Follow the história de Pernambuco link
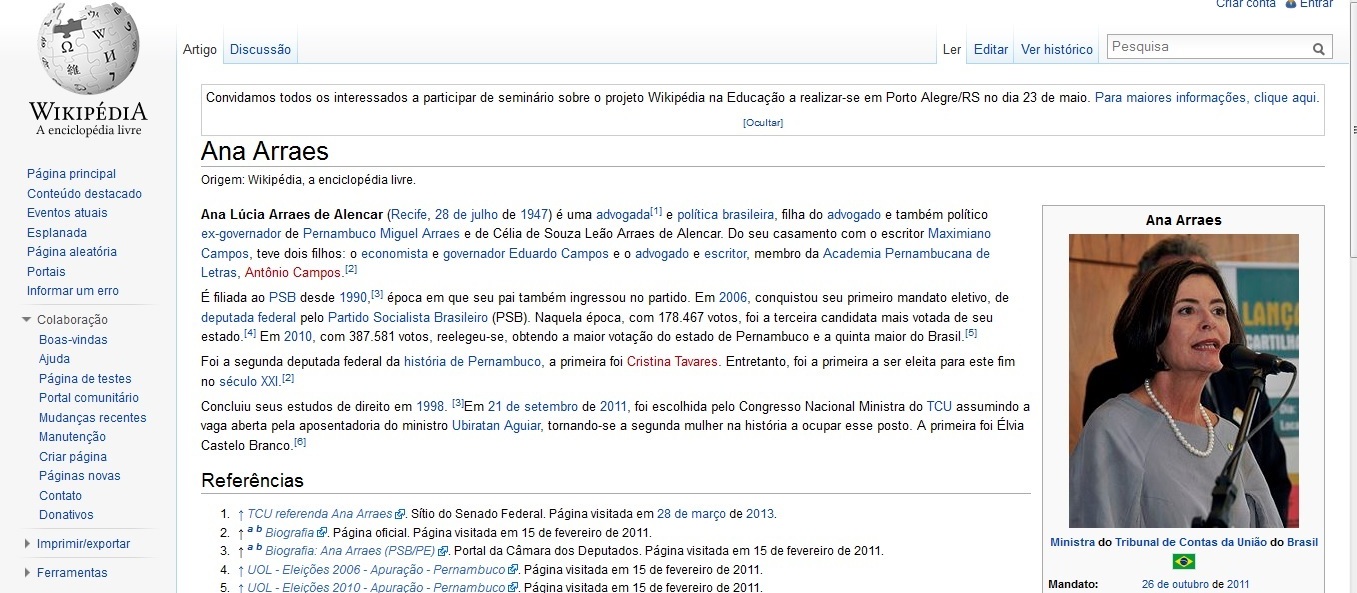The width and height of the screenshot is (1357, 593). [473, 362]
